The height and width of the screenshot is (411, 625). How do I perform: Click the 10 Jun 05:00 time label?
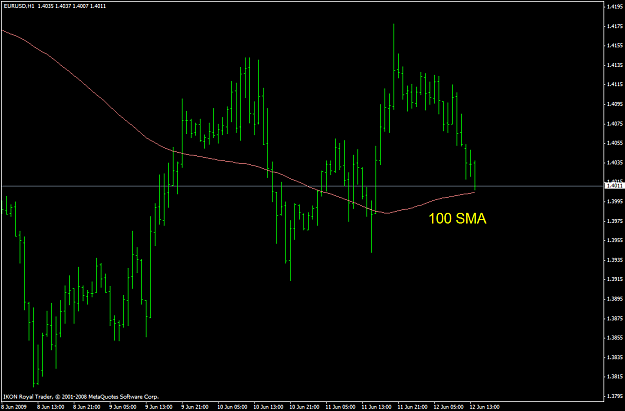[232, 407]
